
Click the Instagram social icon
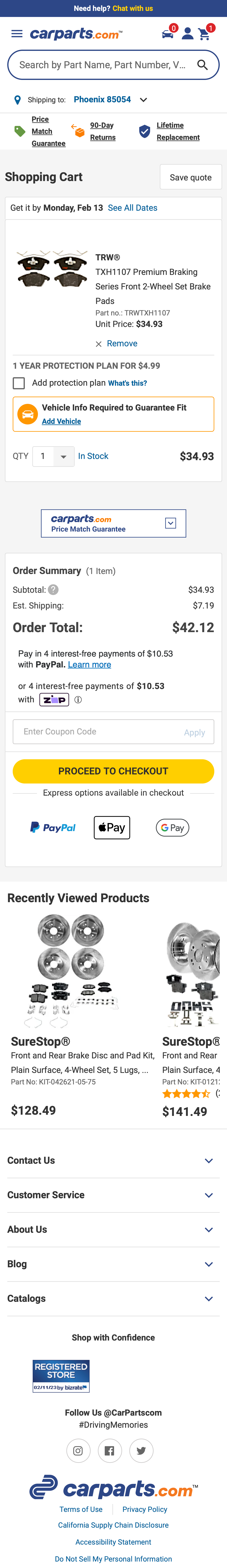click(78, 1451)
